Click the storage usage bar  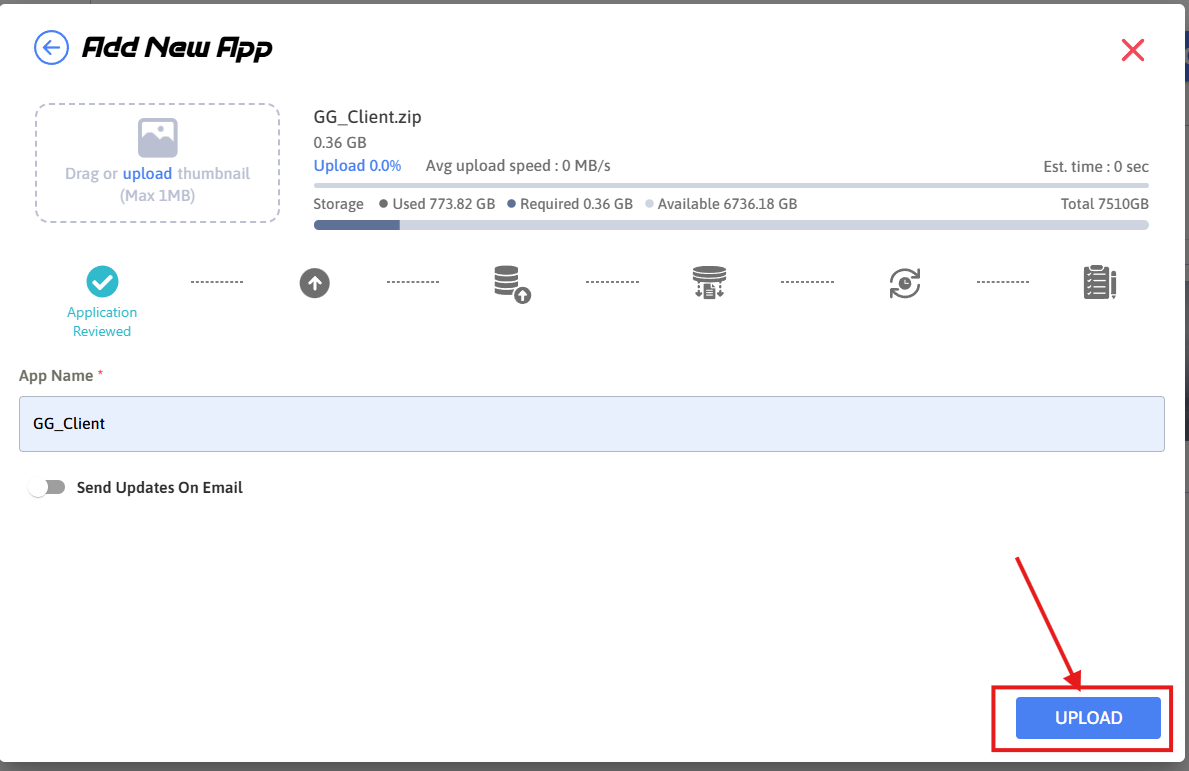[730, 225]
